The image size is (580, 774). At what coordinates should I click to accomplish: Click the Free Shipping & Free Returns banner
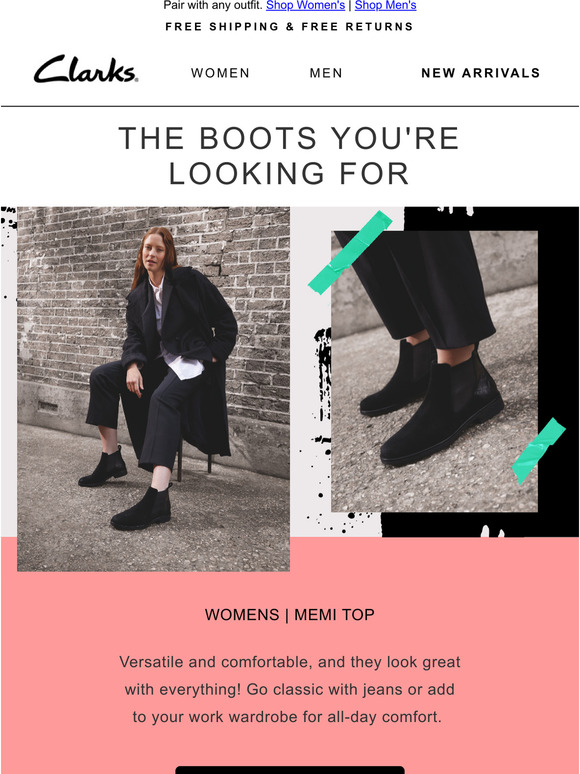(x=289, y=27)
